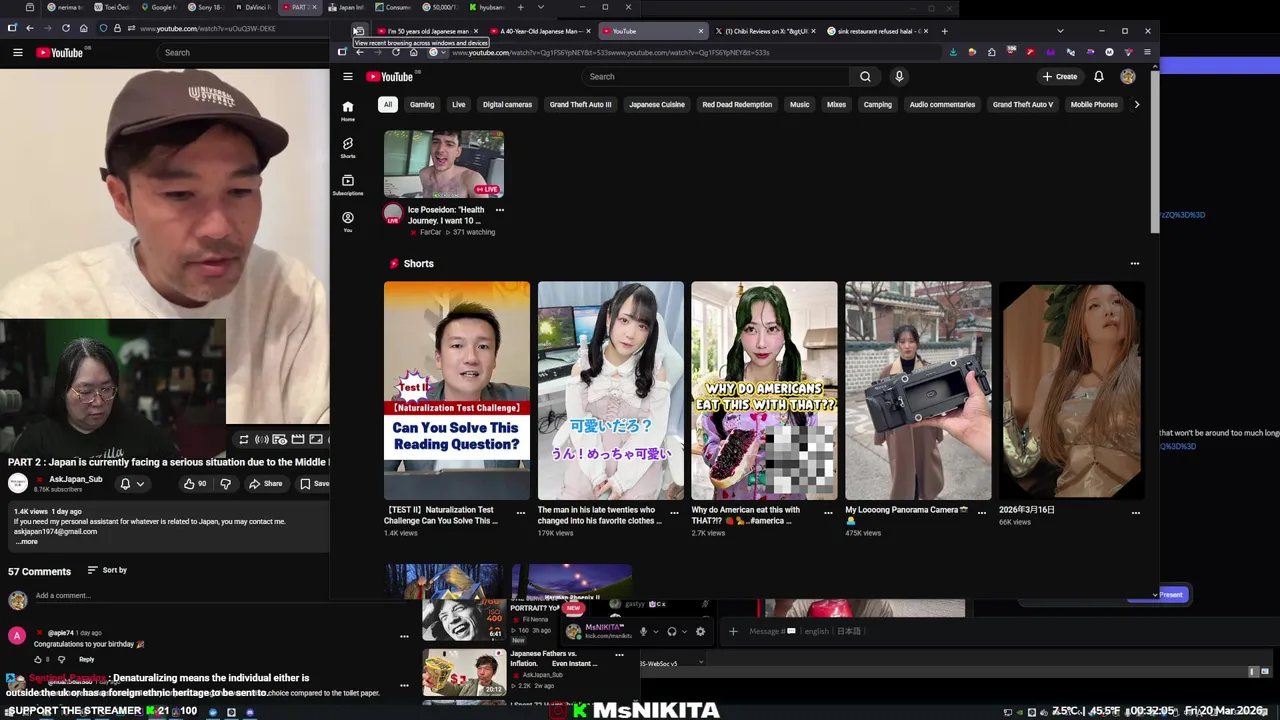Select the Digital cameras filter chip
Image resolution: width=1280 pixels, height=720 pixels.
[x=507, y=104]
